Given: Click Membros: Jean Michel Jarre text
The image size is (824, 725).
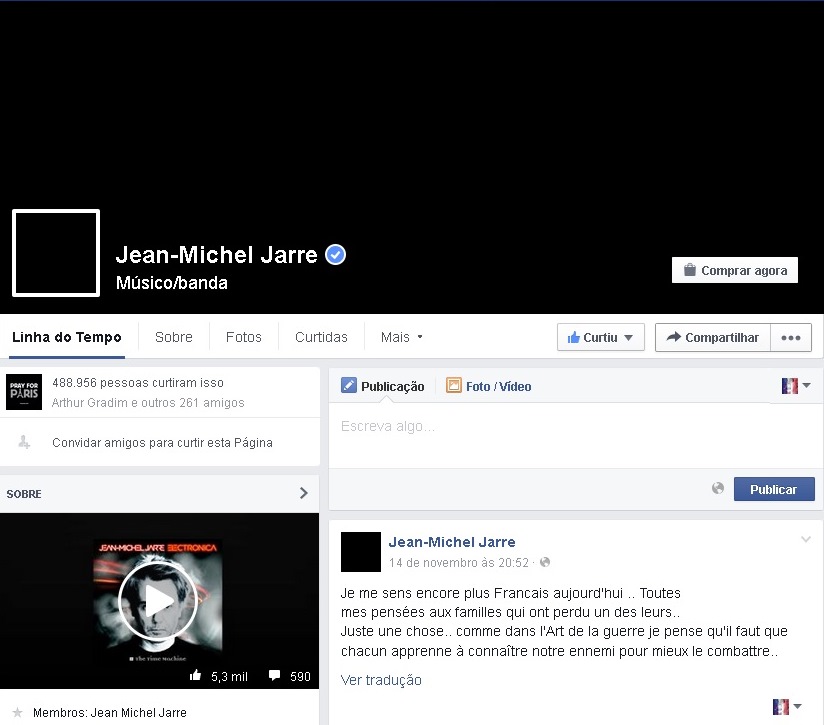Looking at the screenshot, I should [x=110, y=712].
